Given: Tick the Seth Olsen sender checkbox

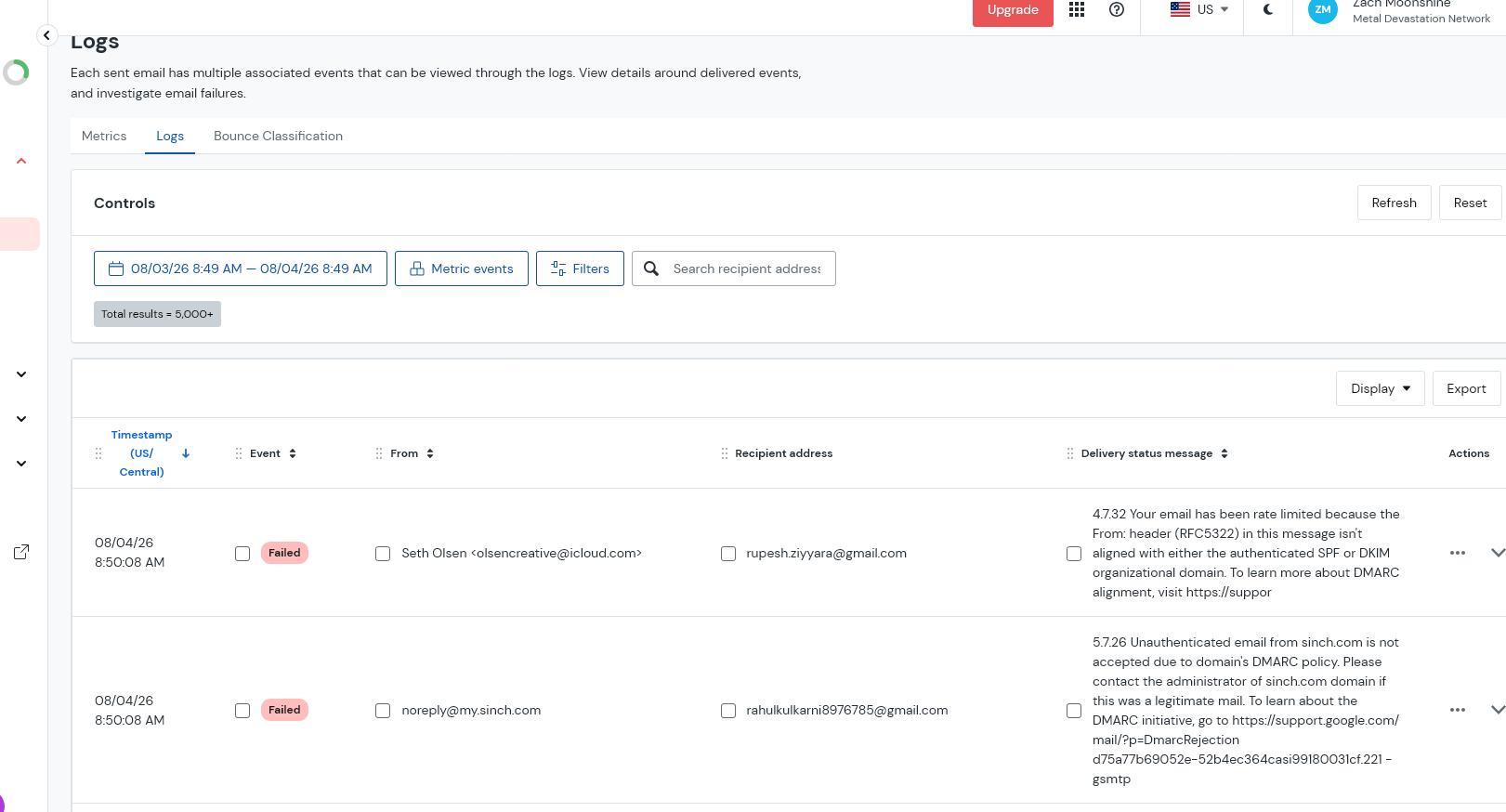Looking at the screenshot, I should 383,554.
